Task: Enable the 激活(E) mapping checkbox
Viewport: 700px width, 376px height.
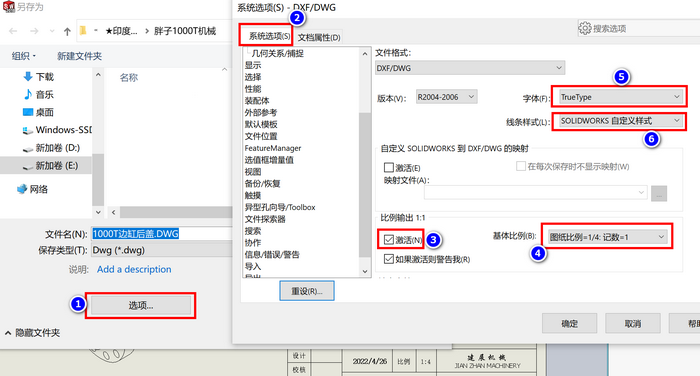Action: click(388, 167)
